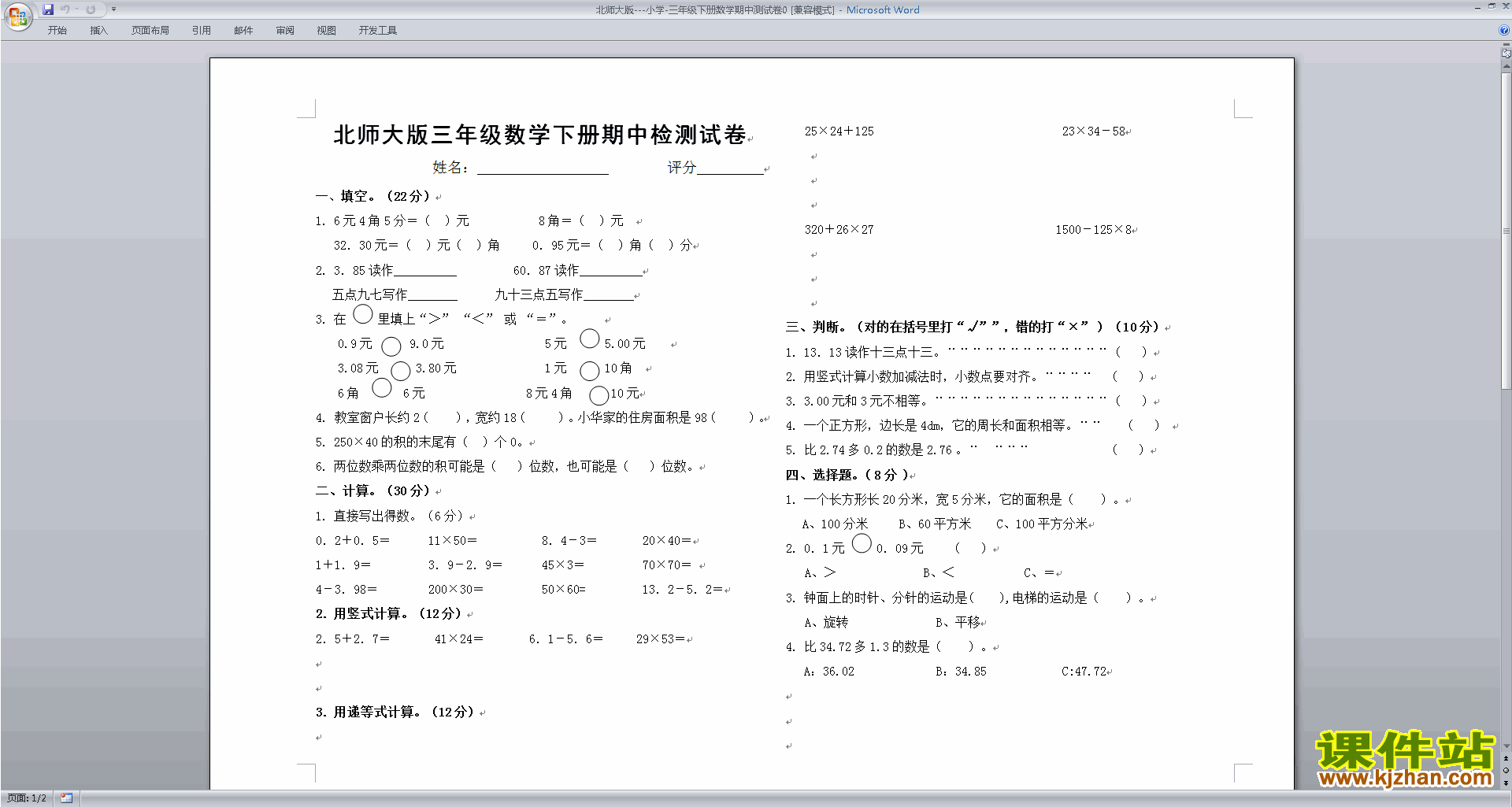Click option C、100平方分米
The height and width of the screenshot is (807, 1512).
coord(1041,524)
